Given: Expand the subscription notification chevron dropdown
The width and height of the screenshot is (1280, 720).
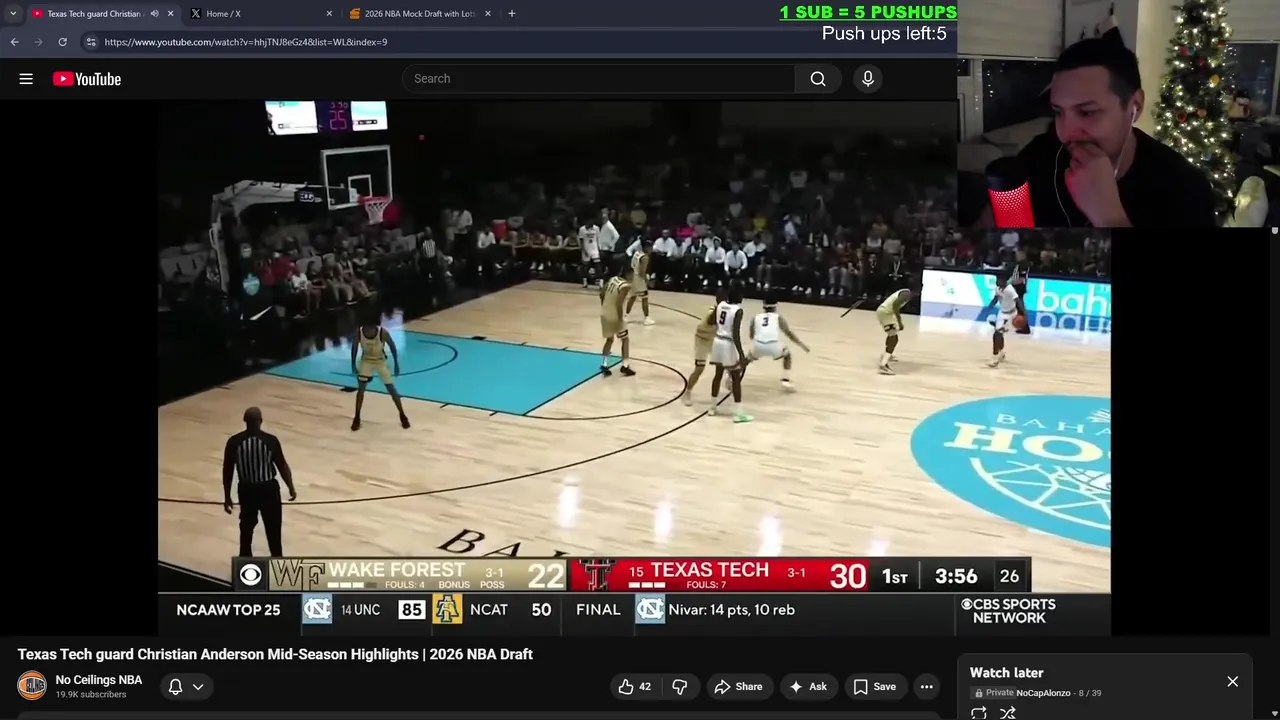Looking at the screenshot, I should [198, 686].
